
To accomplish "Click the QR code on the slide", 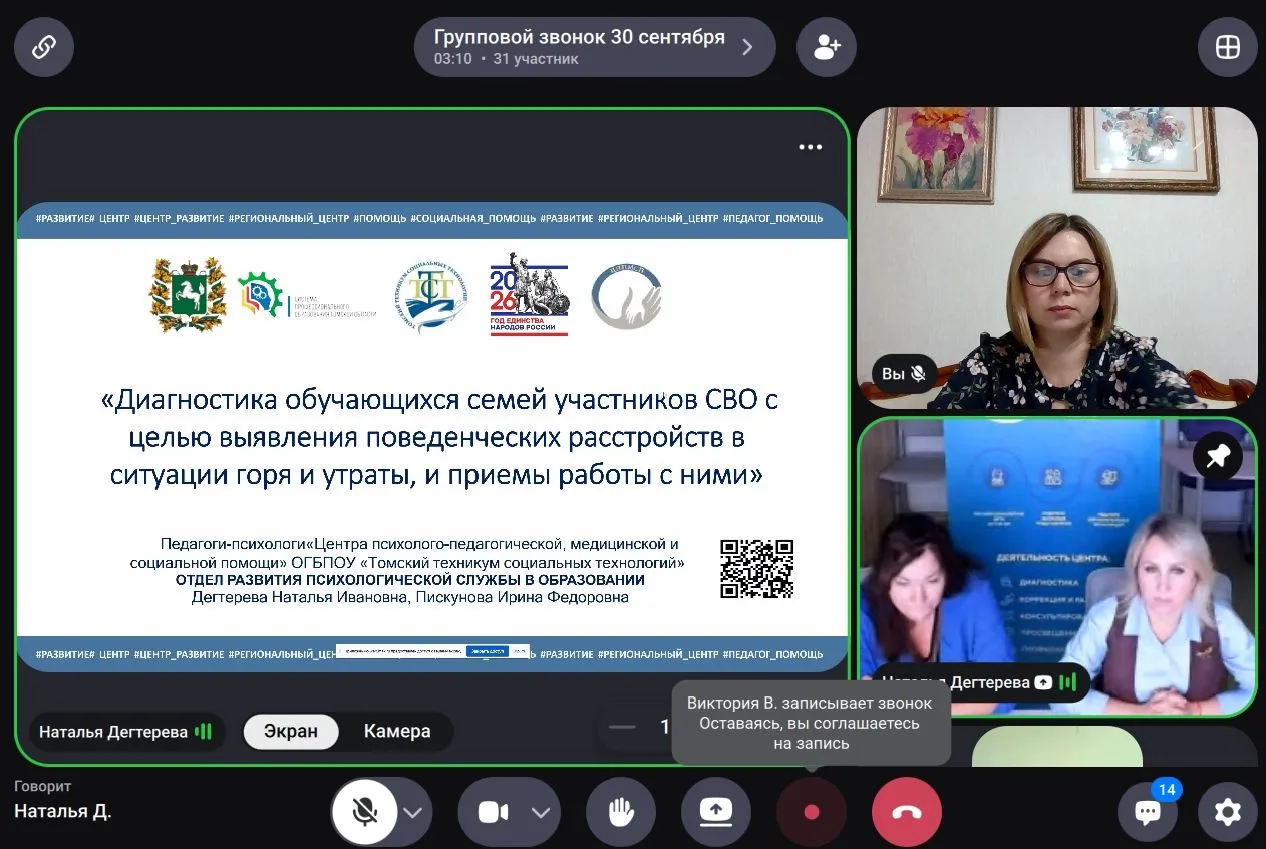I will tap(756, 569).
